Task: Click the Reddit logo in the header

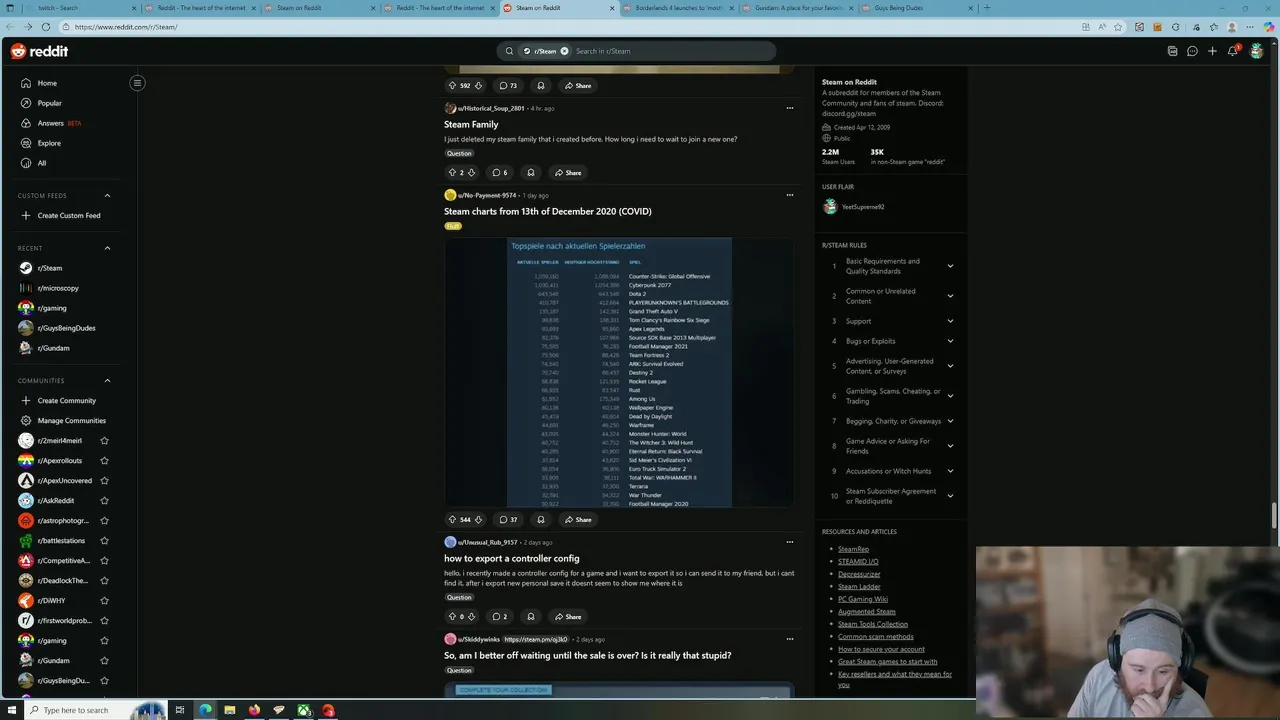Action: pyautogui.click(x=40, y=51)
